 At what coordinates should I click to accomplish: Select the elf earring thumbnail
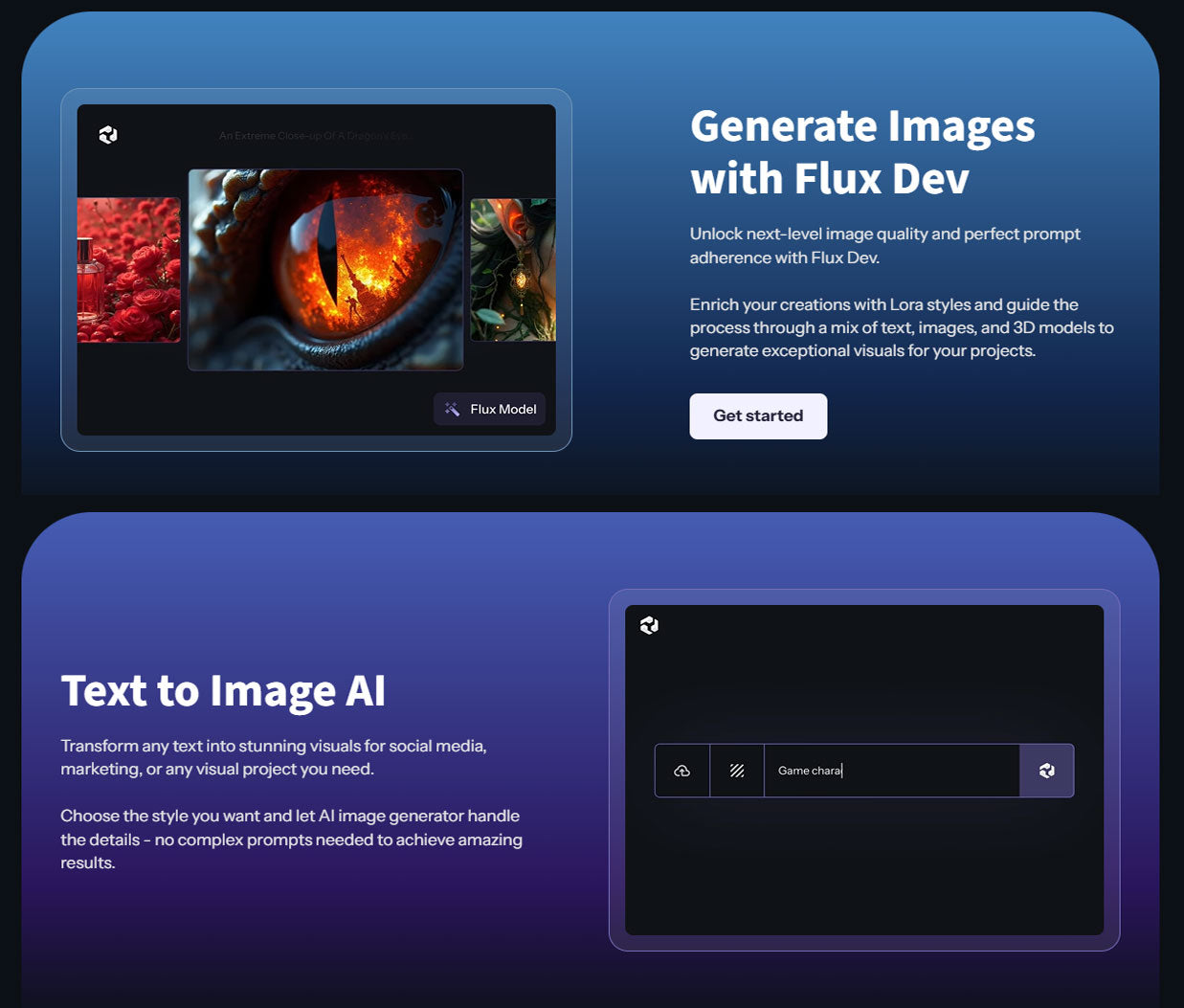pos(514,271)
